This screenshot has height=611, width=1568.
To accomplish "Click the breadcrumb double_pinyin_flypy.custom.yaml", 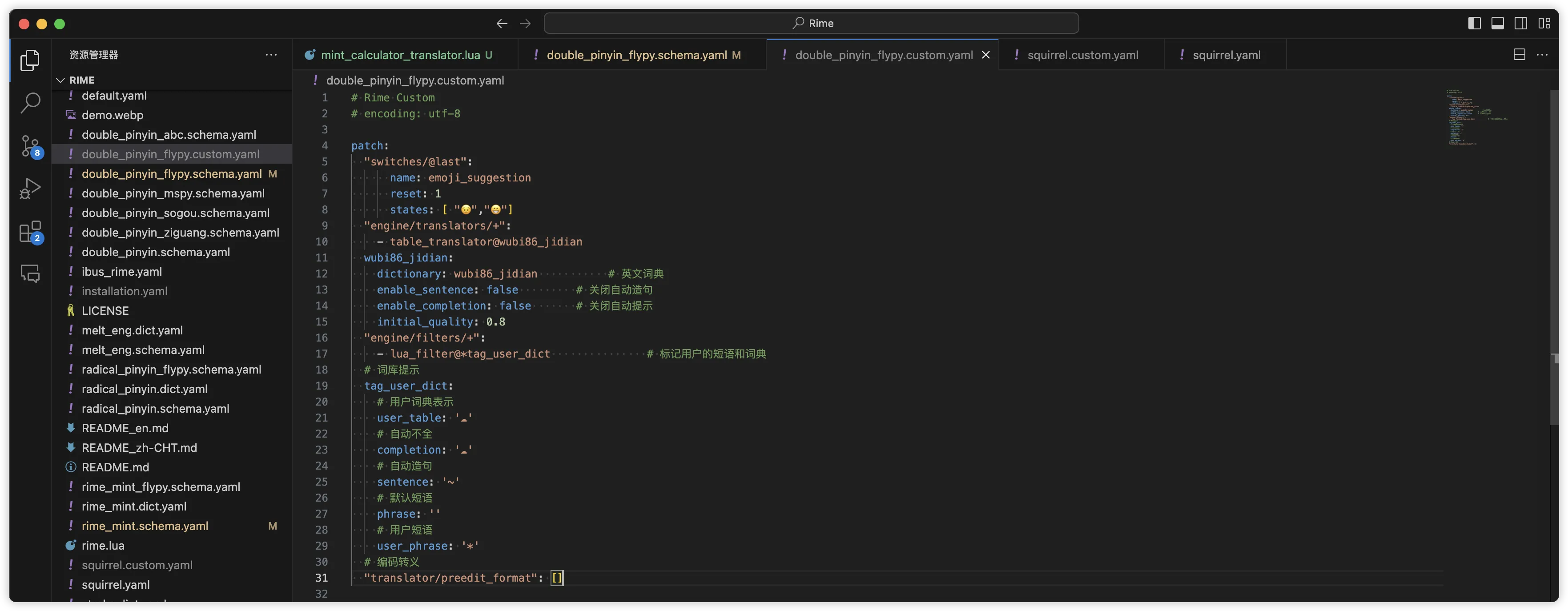I will click(x=414, y=80).
